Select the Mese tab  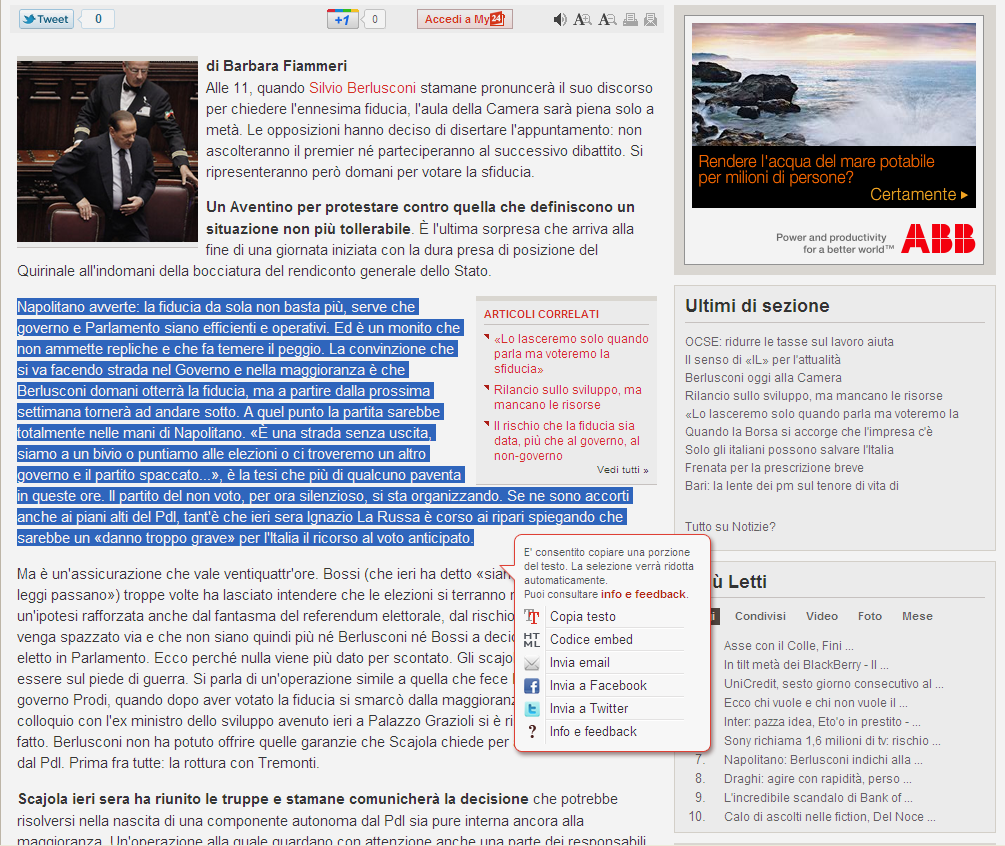point(917,616)
